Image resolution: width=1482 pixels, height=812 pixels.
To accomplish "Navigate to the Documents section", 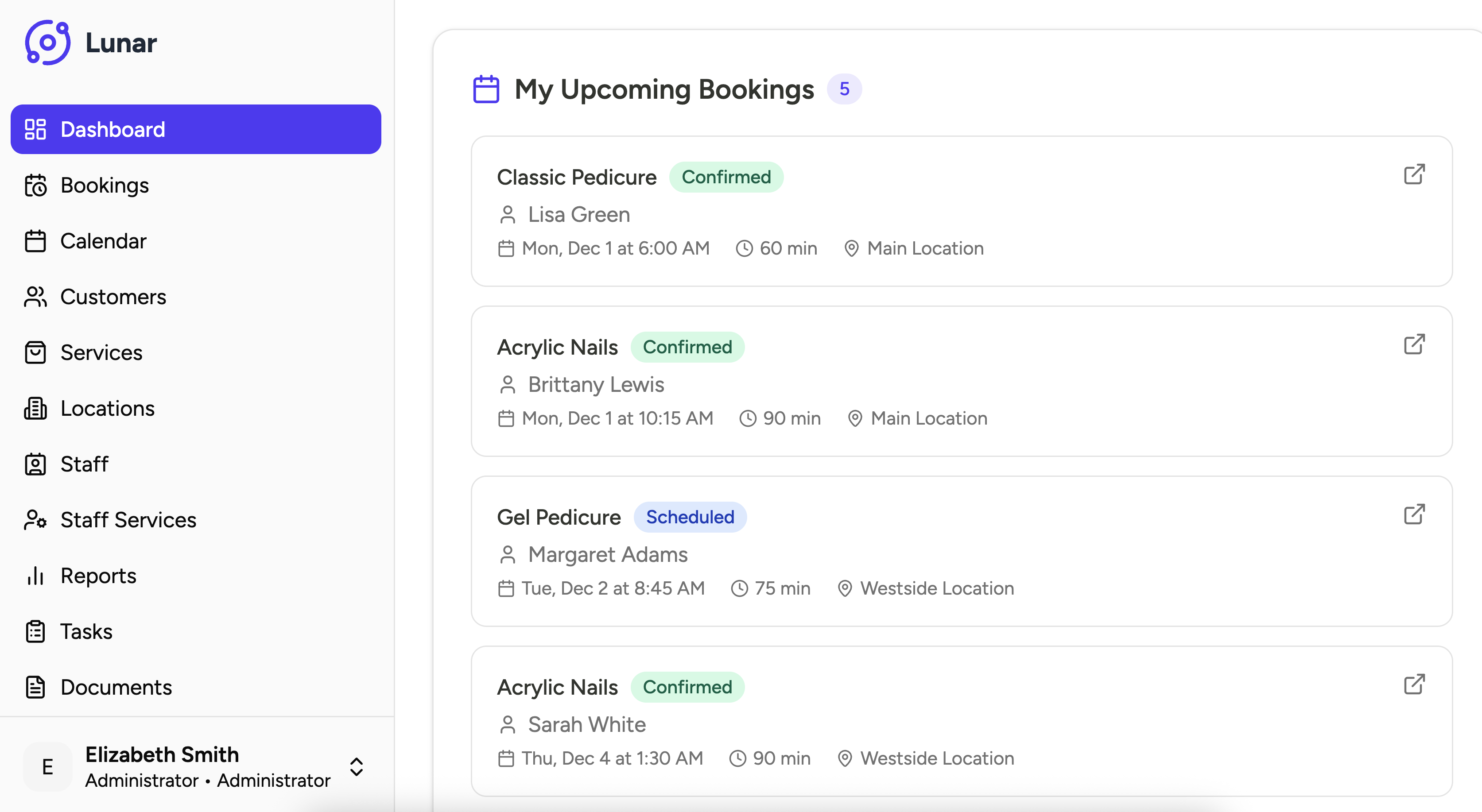I will tap(116, 687).
